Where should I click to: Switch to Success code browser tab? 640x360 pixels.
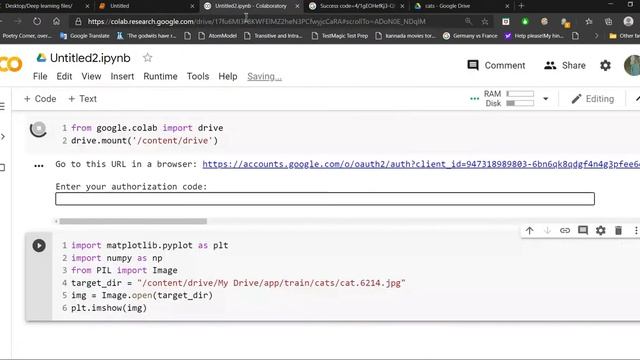coord(357,6)
